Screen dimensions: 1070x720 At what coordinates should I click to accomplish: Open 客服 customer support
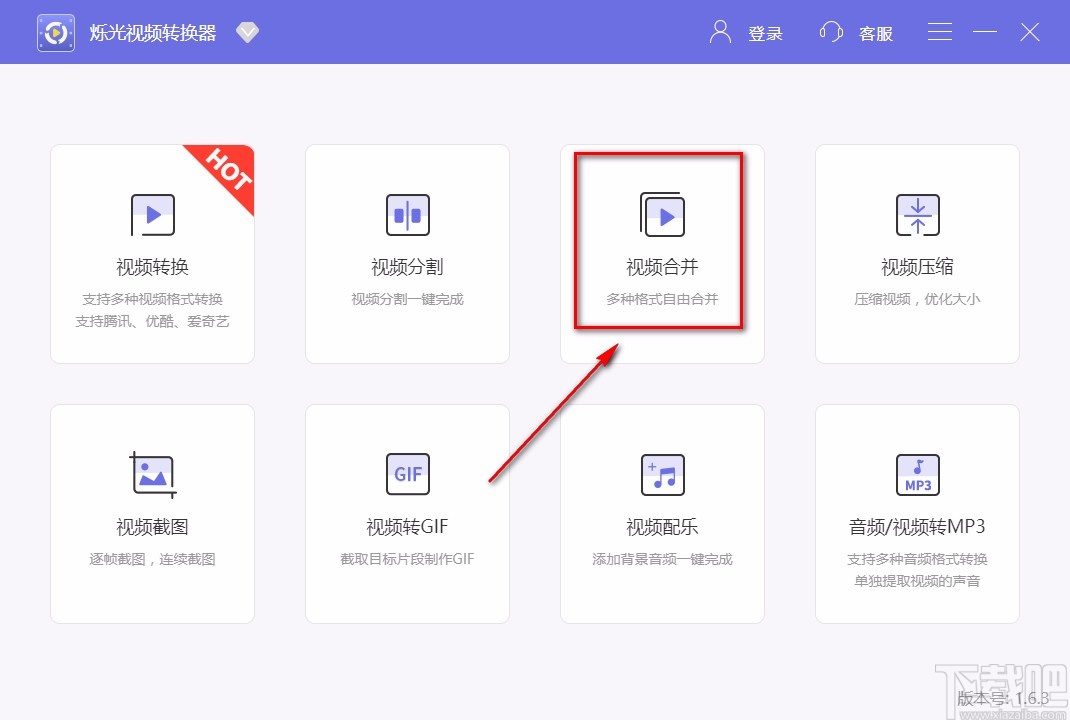point(875,33)
